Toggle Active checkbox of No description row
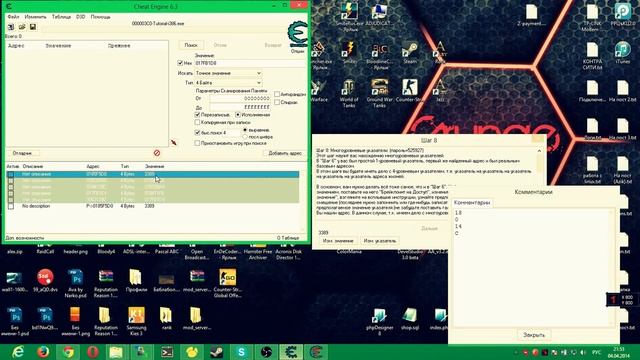 click(11, 206)
